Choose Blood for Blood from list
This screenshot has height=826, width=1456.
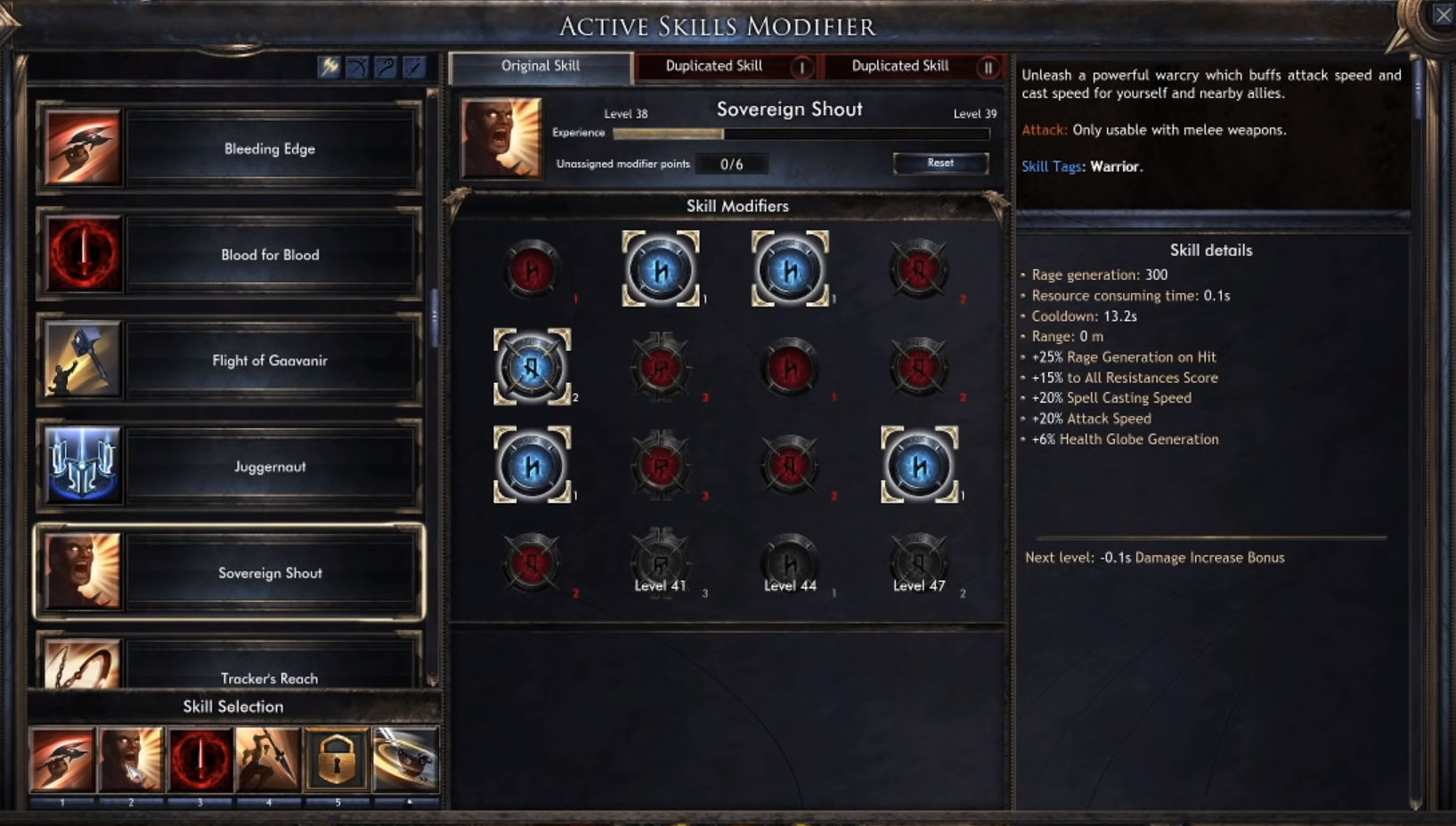229,255
